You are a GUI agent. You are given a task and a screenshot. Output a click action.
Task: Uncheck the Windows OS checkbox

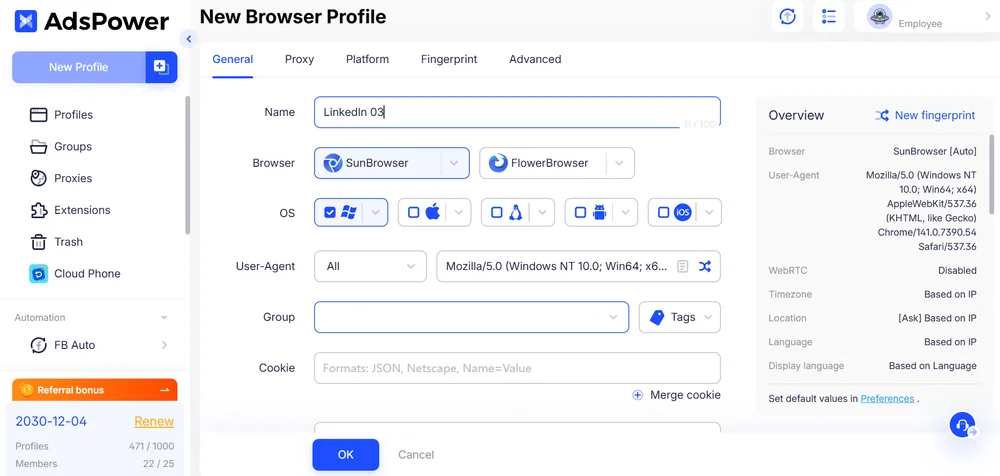tap(331, 212)
